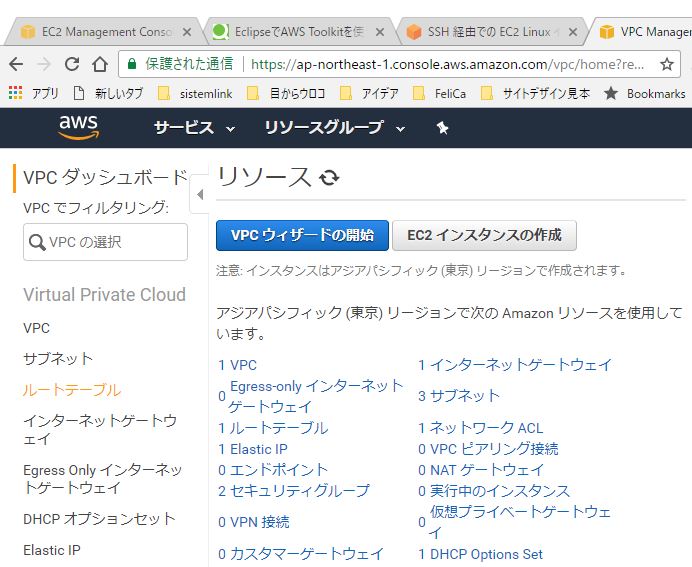Open the 1 ルートテーブル resource link
The height and width of the screenshot is (567, 692).
(x=273, y=428)
